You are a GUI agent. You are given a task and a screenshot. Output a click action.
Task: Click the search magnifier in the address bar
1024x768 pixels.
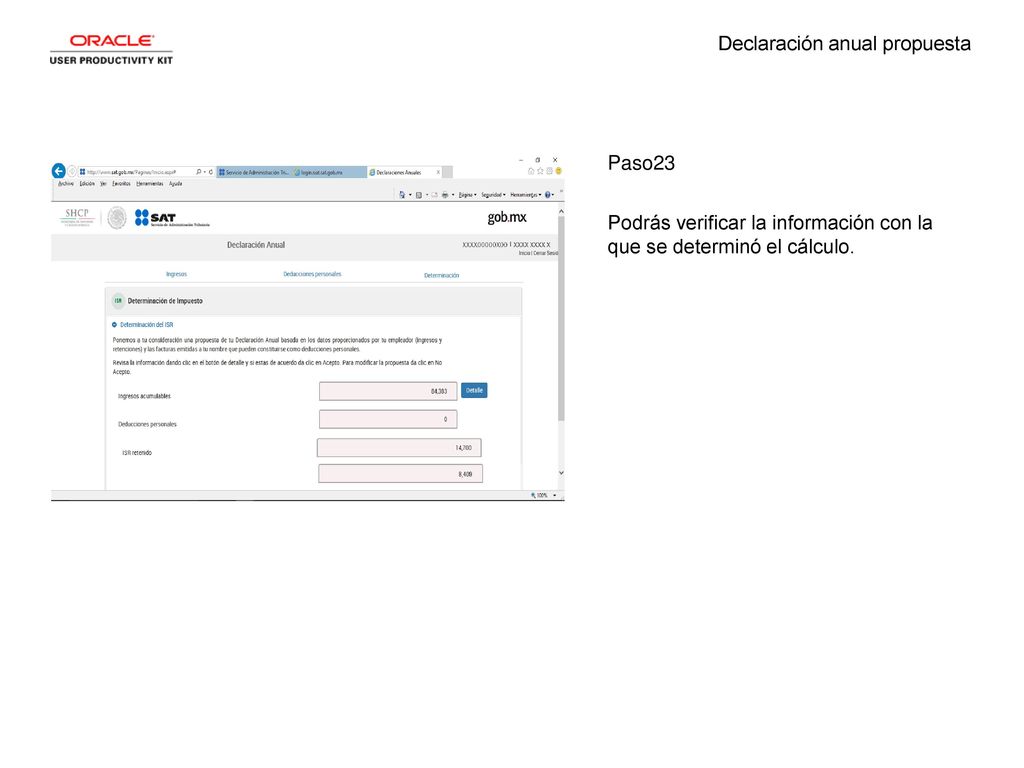coord(199,172)
